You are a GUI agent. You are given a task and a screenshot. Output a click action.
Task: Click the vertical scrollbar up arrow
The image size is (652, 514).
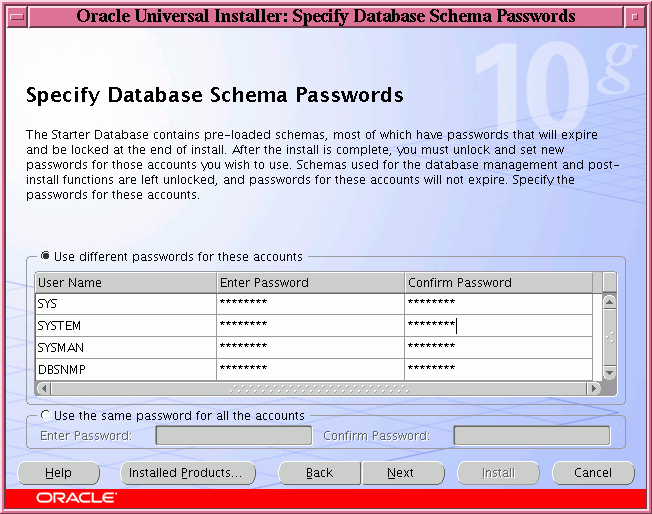click(609, 300)
